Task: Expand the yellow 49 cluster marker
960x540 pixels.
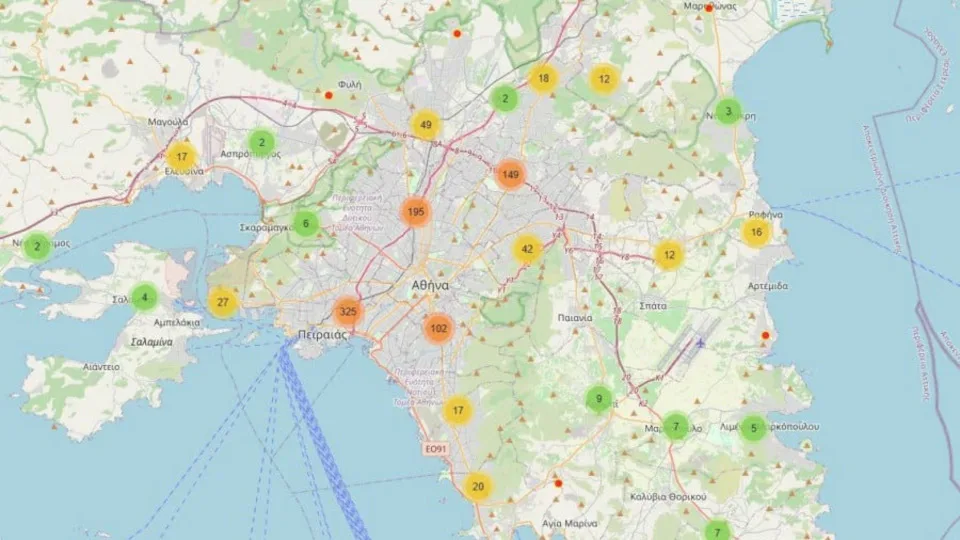Action: pyautogui.click(x=426, y=125)
